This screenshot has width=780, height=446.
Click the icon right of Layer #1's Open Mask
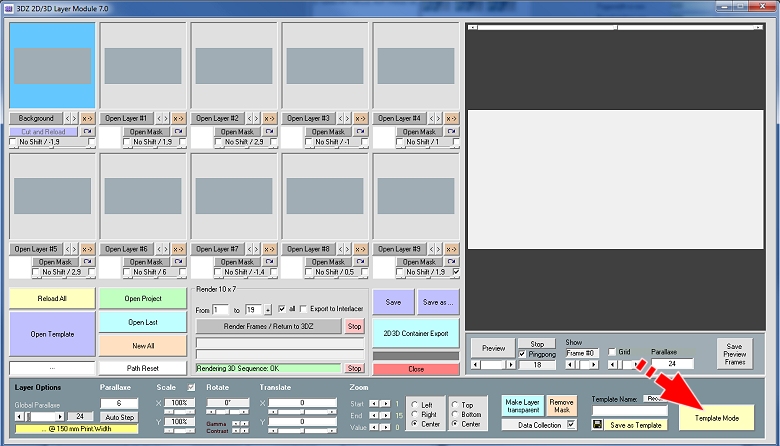point(178,131)
